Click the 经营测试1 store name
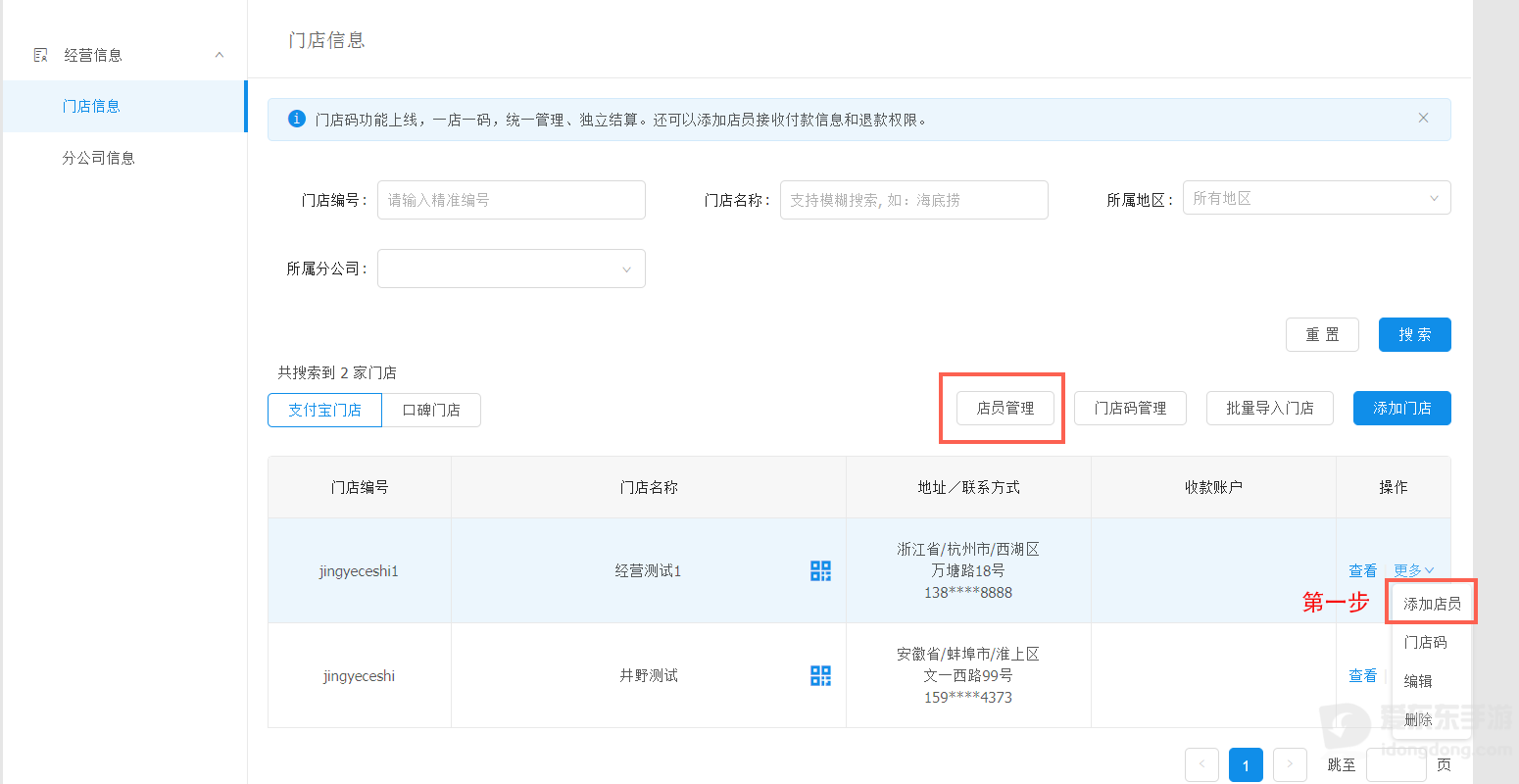 pyautogui.click(x=648, y=570)
